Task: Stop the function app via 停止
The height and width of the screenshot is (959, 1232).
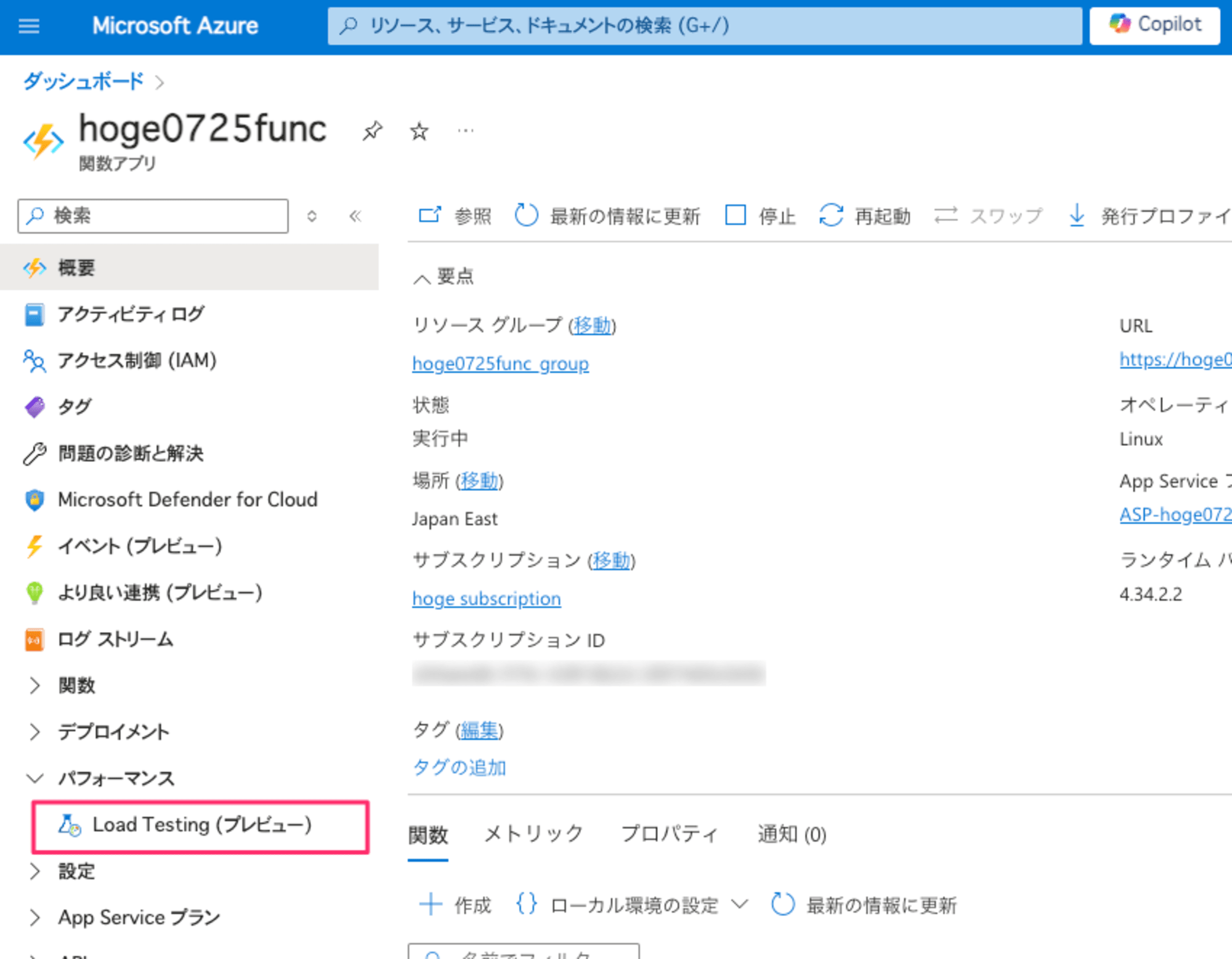Action: (760, 216)
